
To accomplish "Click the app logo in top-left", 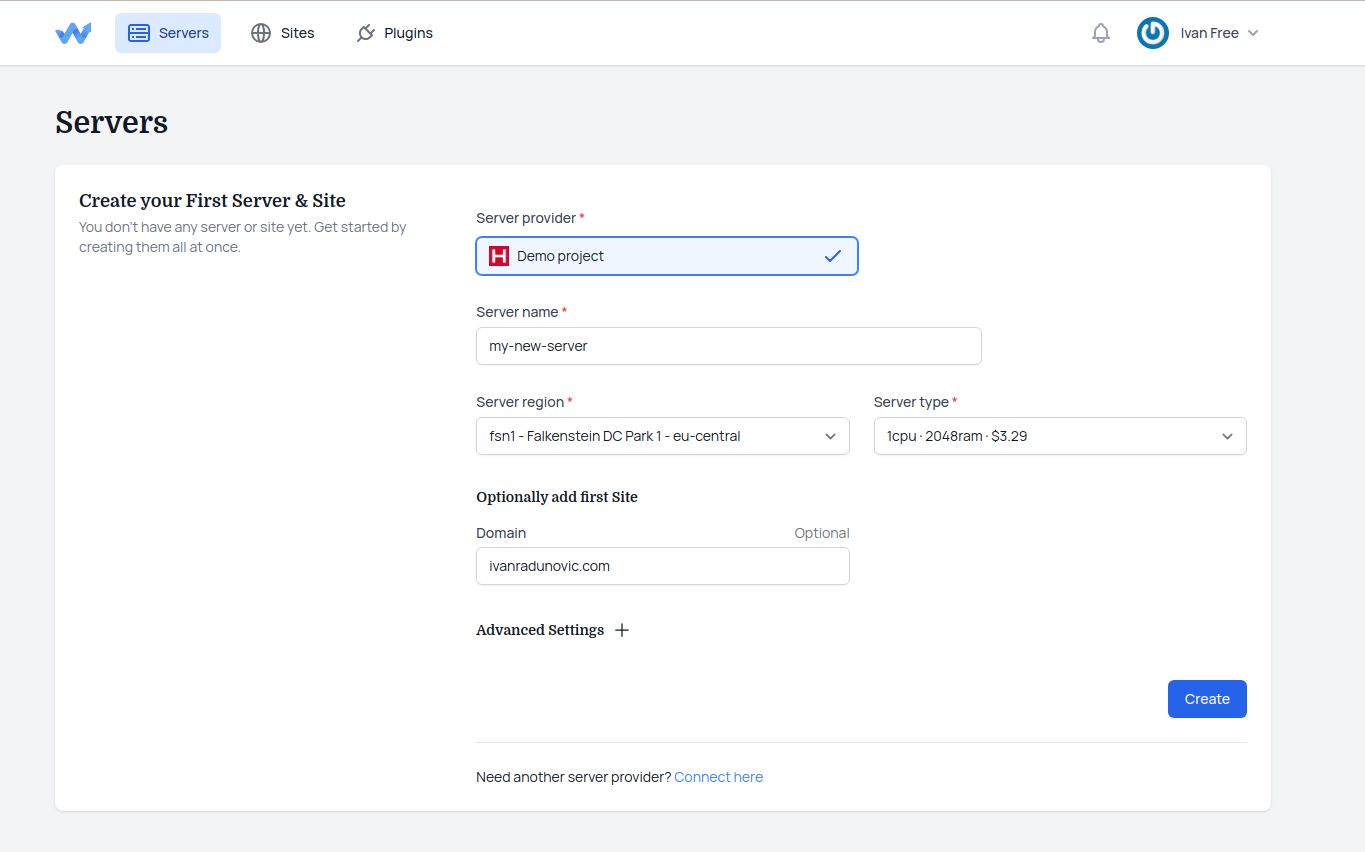I will coord(73,33).
